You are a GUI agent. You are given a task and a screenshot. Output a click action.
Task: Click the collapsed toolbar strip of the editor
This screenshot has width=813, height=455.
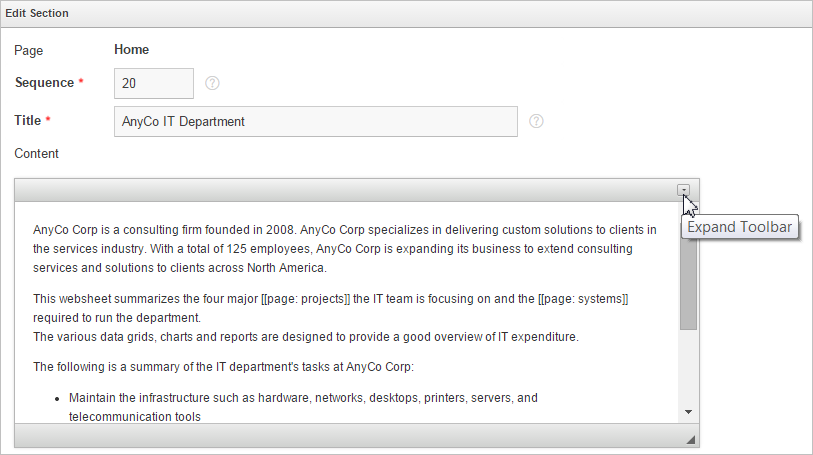[x=345, y=190]
